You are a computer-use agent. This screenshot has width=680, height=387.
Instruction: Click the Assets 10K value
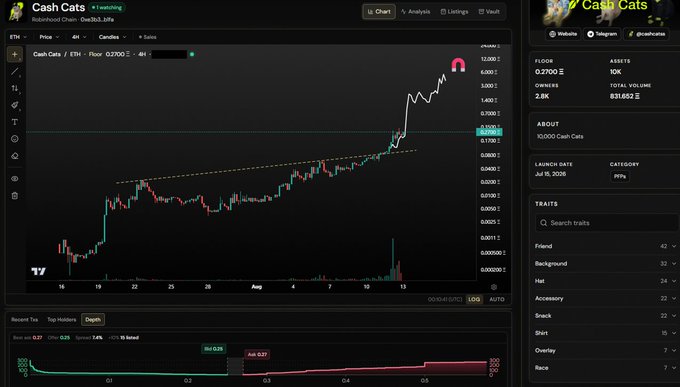pyautogui.click(x=615, y=72)
